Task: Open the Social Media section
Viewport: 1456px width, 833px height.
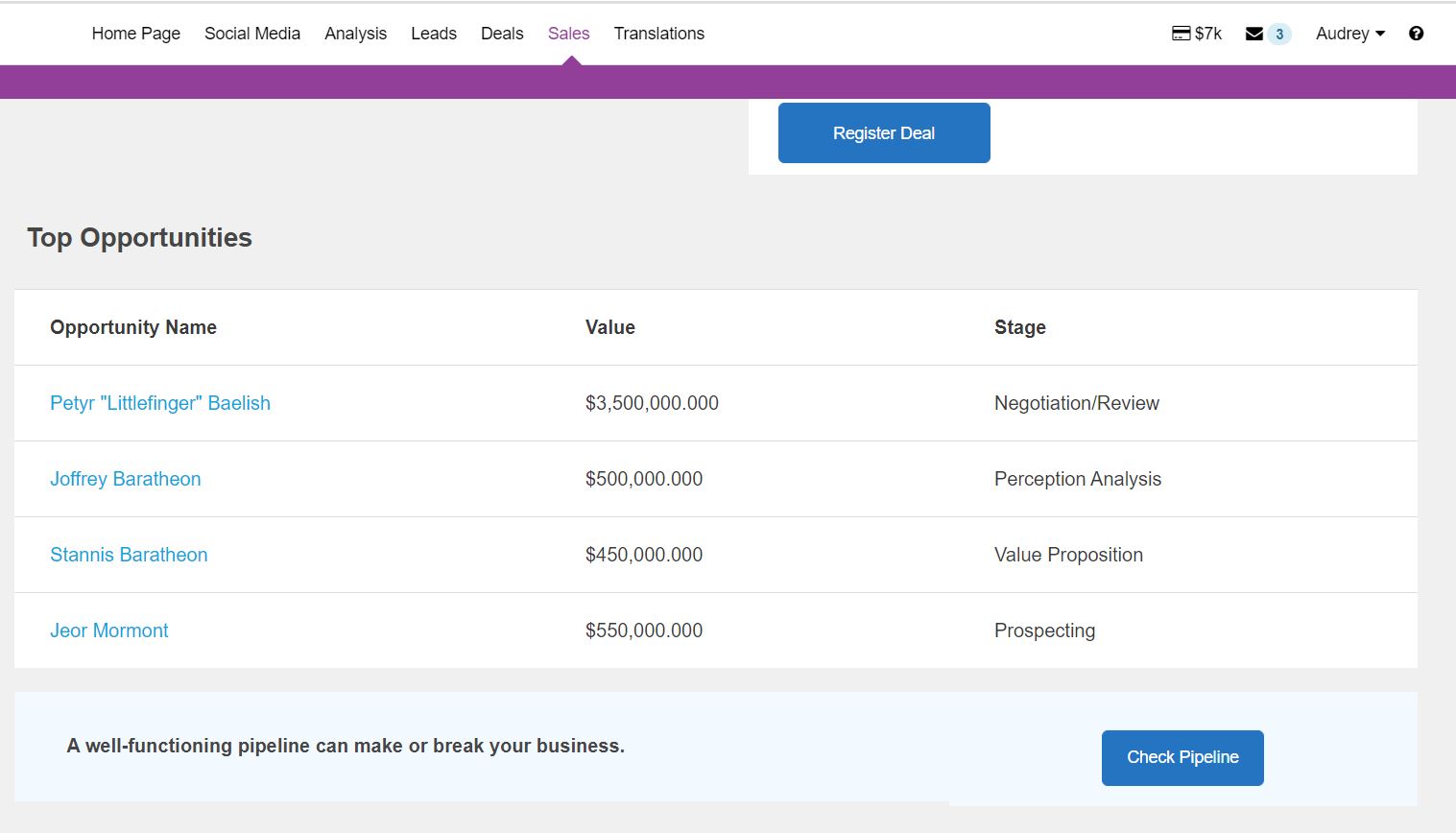Action: tap(251, 33)
